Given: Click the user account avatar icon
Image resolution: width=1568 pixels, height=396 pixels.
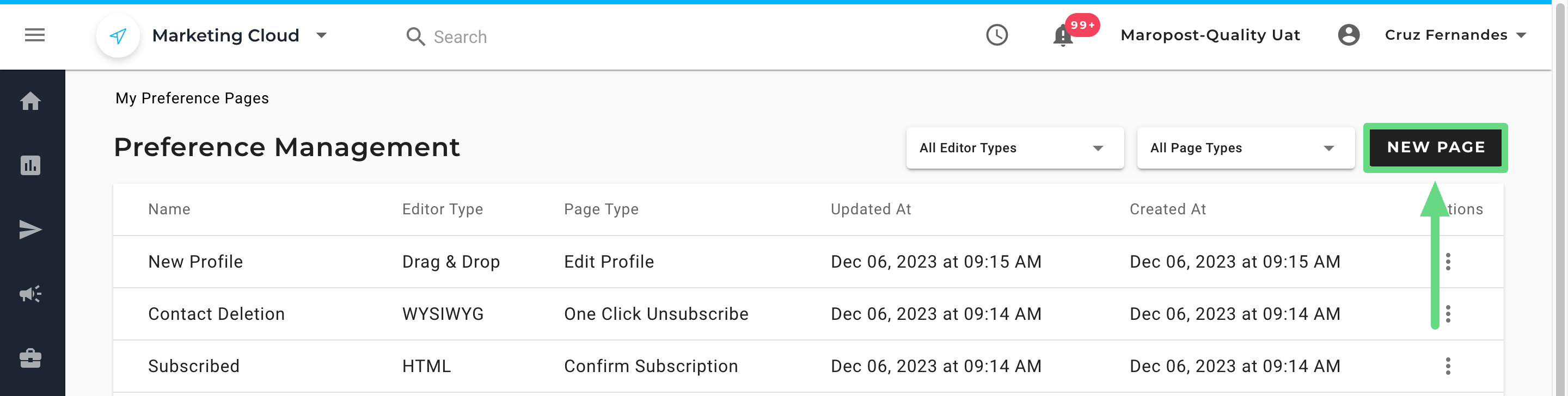Looking at the screenshot, I should tap(1348, 35).
